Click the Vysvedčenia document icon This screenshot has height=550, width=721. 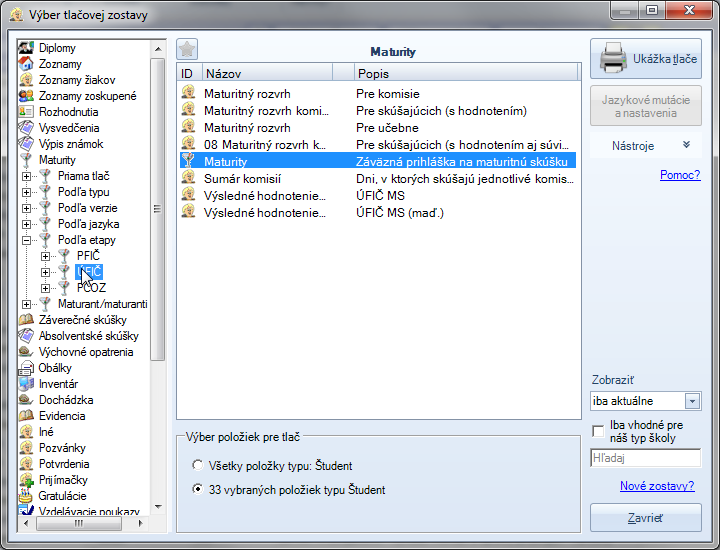[26, 128]
